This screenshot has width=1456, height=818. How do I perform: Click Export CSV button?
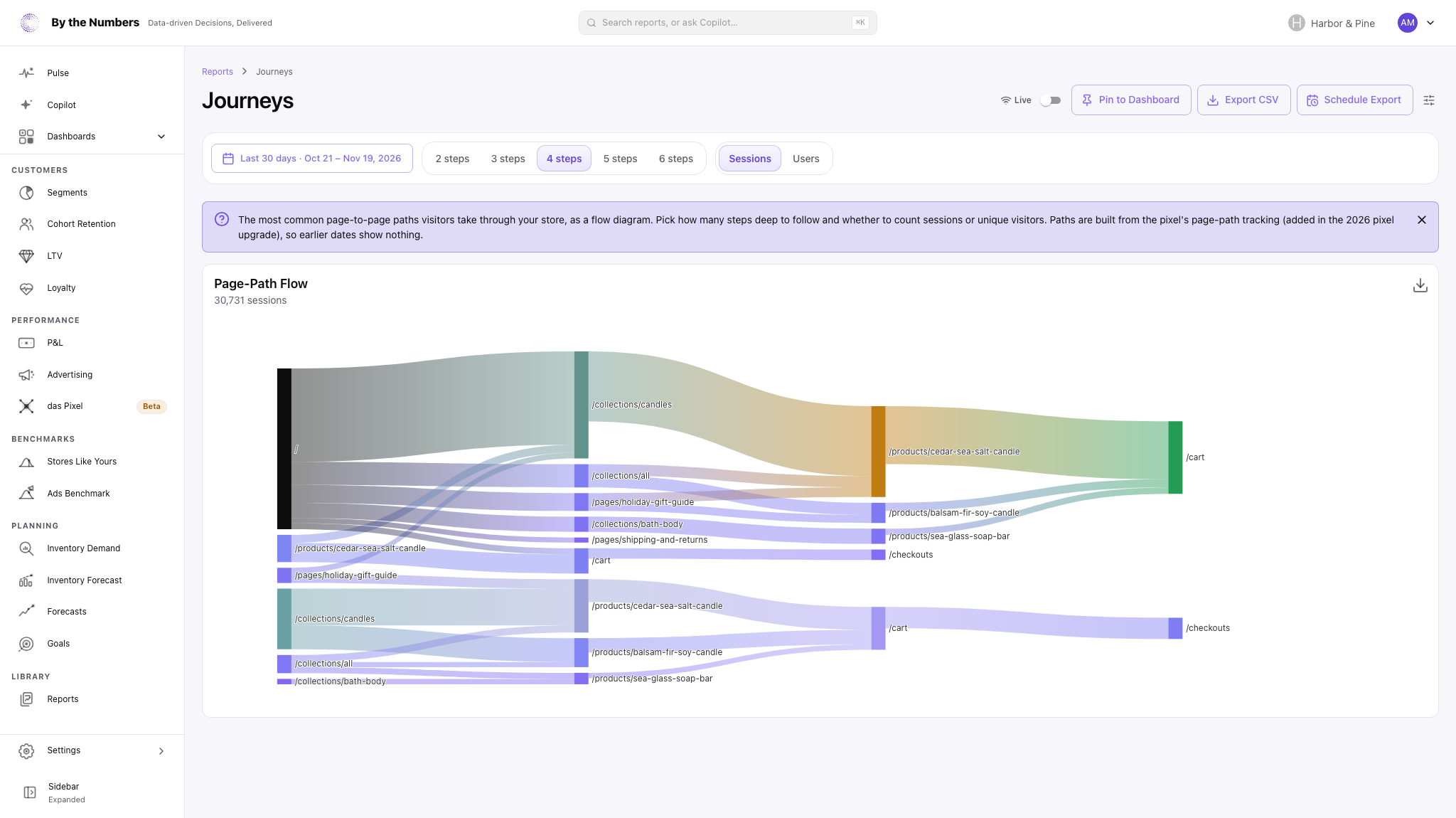[1243, 100]
